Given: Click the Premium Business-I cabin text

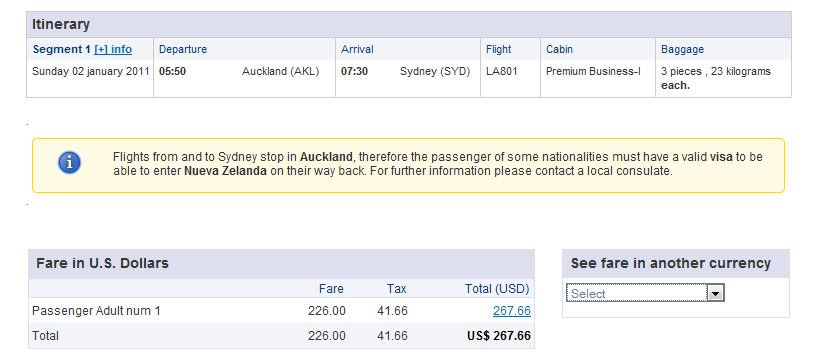Looking at the screenshot, I should [x=593, y=71].
